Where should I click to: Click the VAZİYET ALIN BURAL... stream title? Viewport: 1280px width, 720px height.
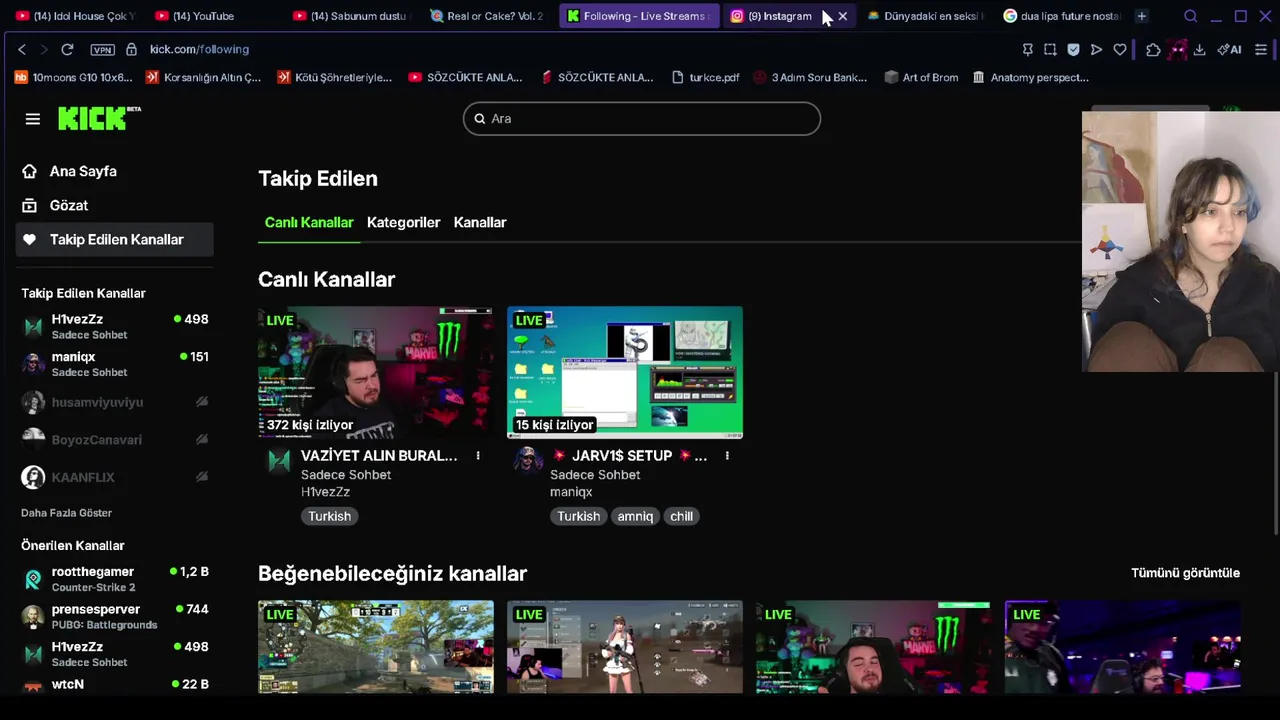(x=379, y=456)
